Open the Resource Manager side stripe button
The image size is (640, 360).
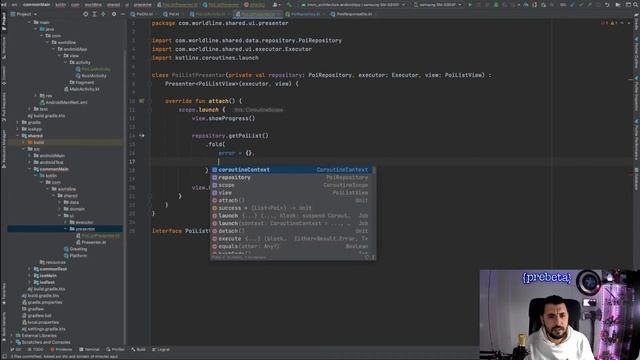pyautogui.click(x=4, y=149)
